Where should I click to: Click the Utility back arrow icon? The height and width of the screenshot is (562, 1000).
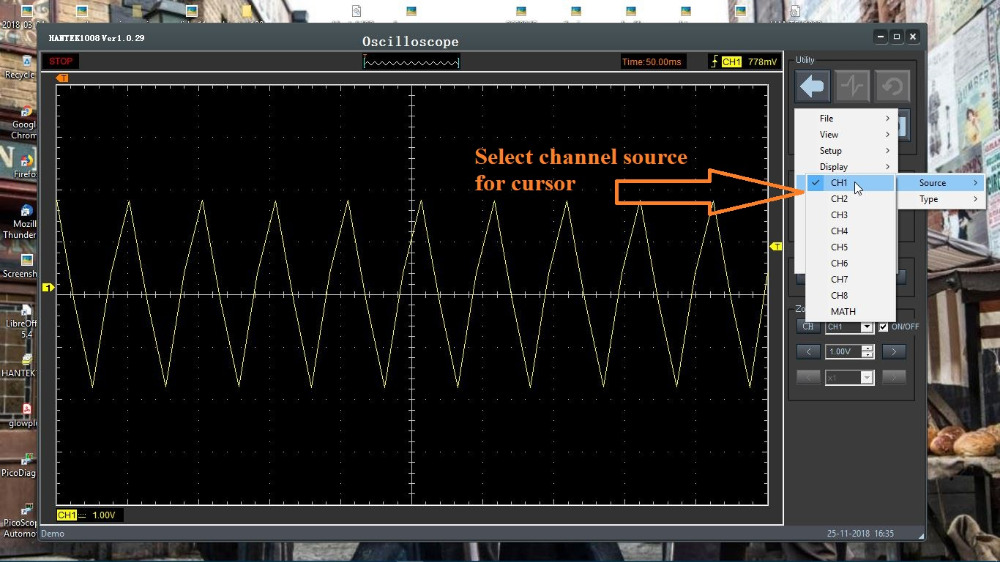[813, 87]
